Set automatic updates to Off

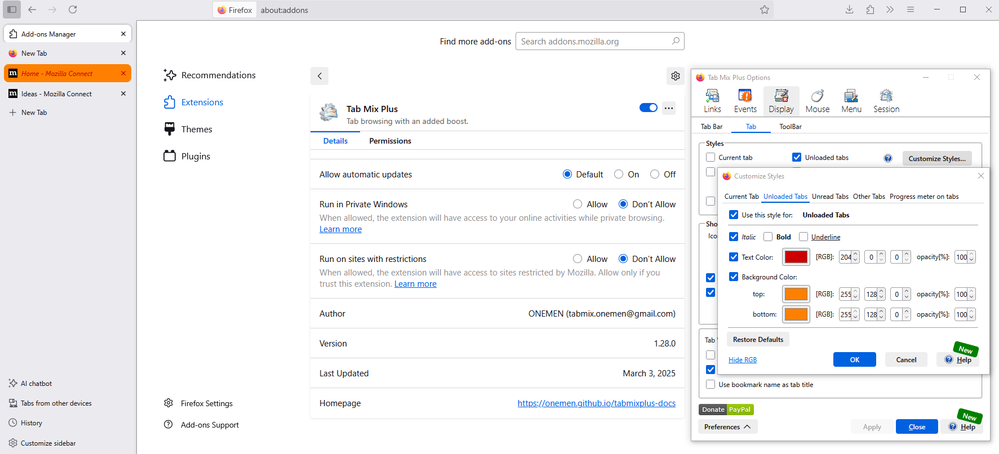click(x=654, y=174)
